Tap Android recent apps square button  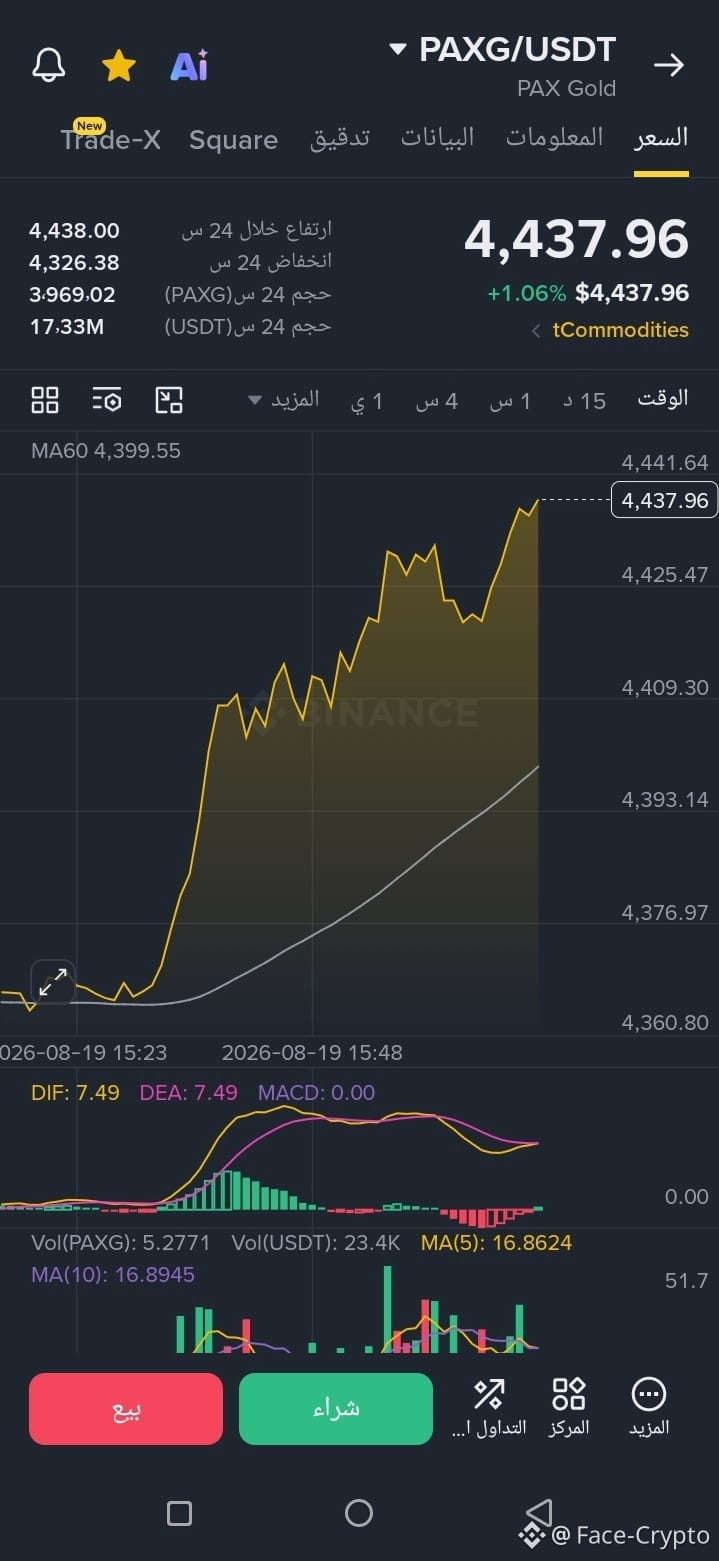pyautogui.click(x=179, y=1513)
